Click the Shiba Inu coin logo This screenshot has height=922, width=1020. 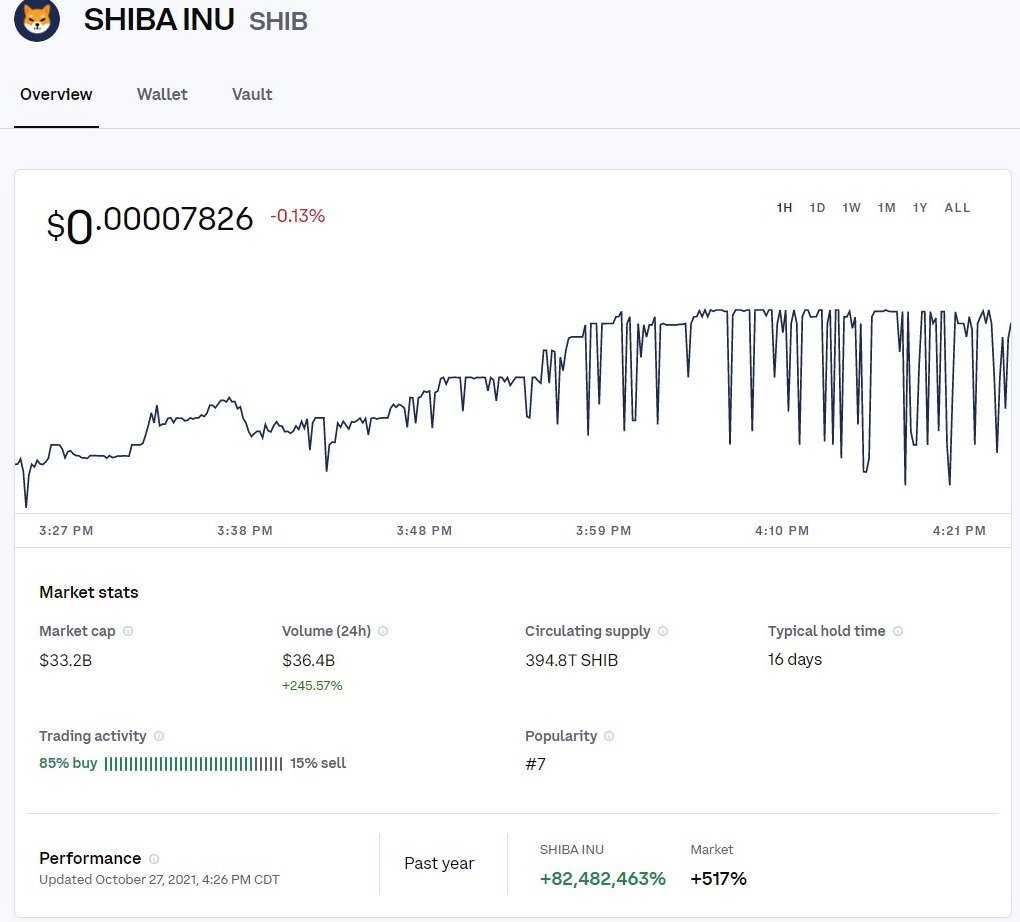pyautogui.click(x=37, y=20)
